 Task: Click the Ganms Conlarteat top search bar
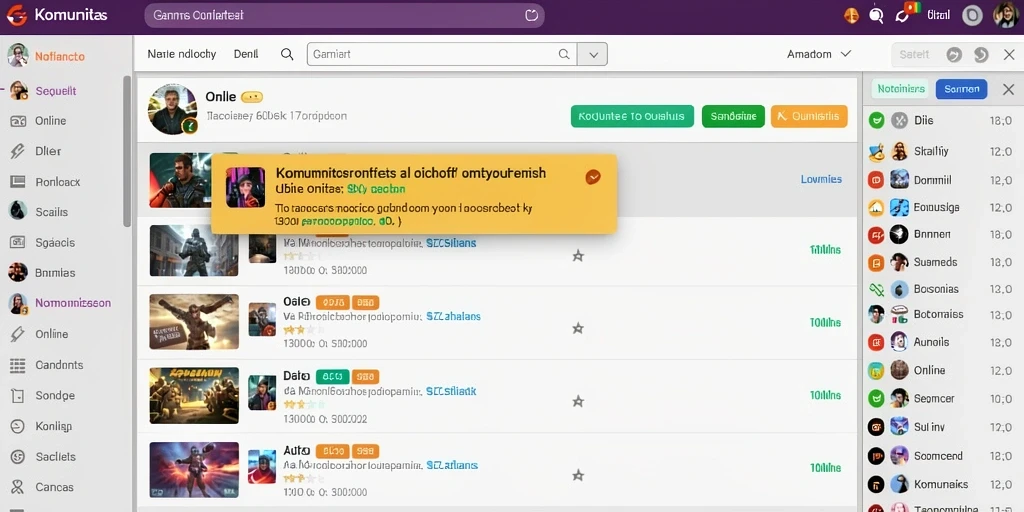tap(344, 14)
